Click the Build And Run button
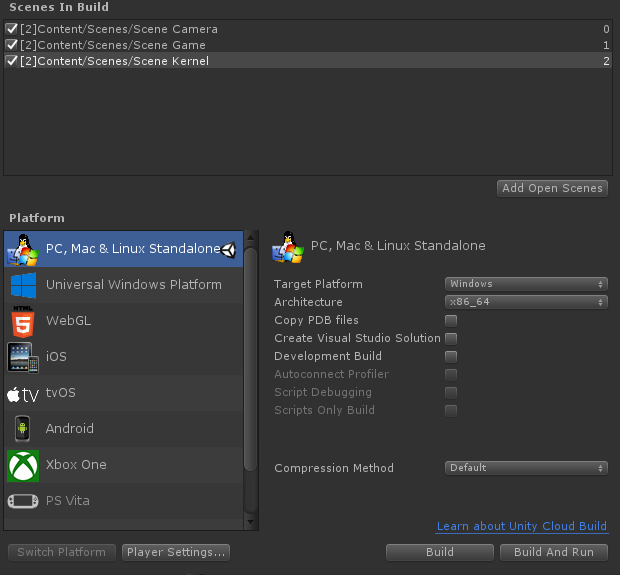The image size is (620, 575). coord(554,552)
